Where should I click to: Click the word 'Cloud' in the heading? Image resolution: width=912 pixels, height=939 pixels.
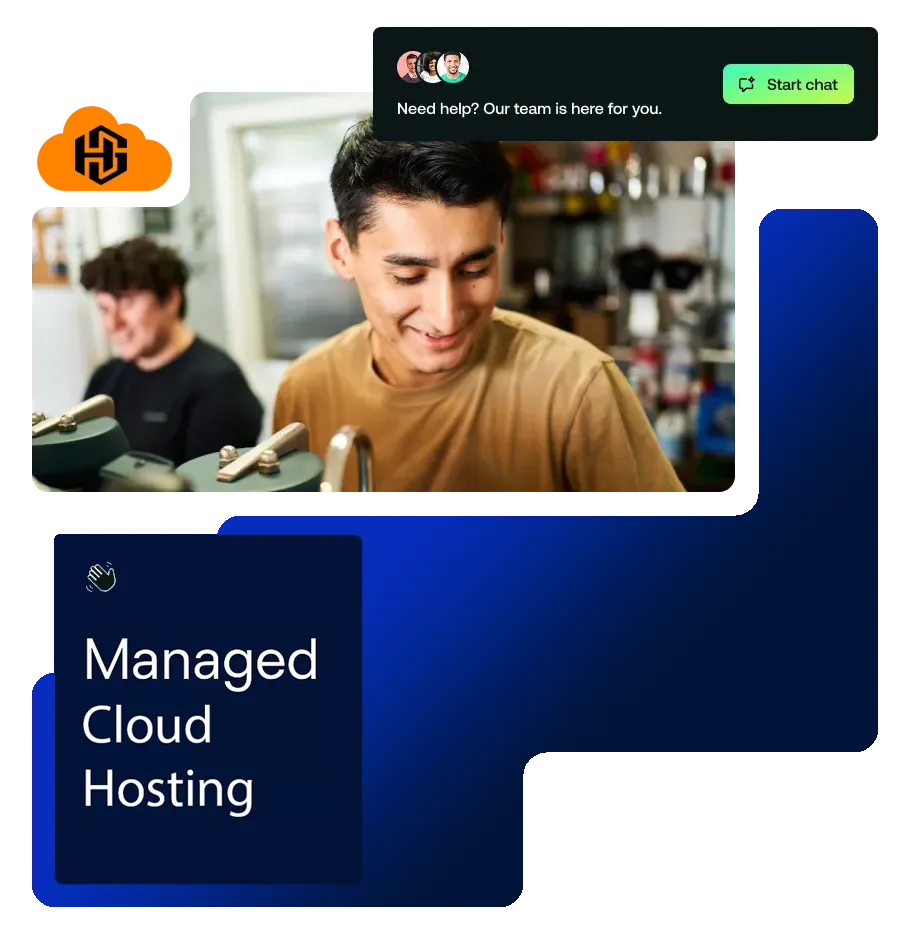147,725
